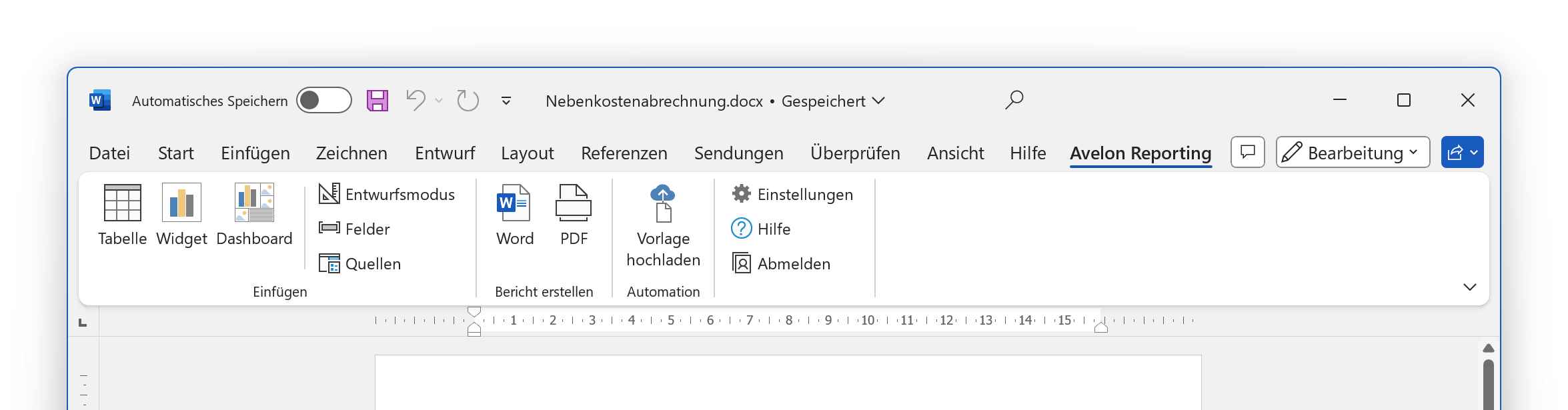The image size is (1568, 410).
Task: Click the tab stop selector on ruler
Action: pyautogui.click(x=83, y=323)
